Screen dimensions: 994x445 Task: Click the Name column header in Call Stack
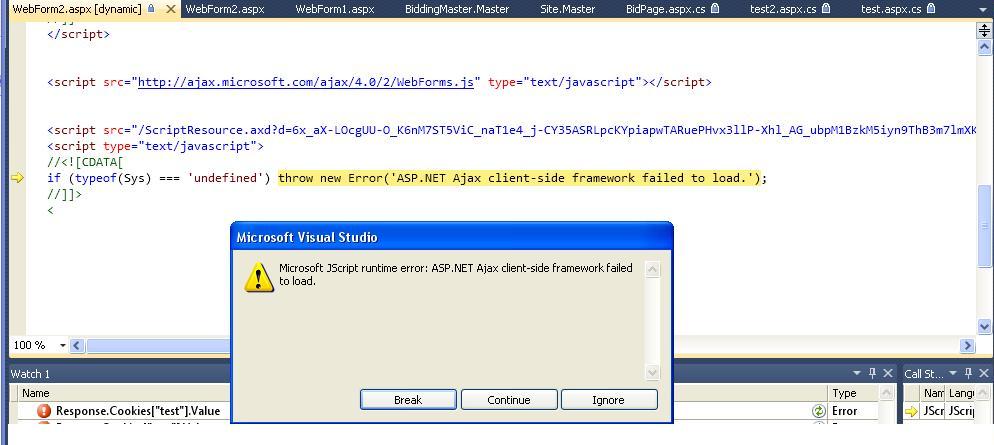(933, 393)
